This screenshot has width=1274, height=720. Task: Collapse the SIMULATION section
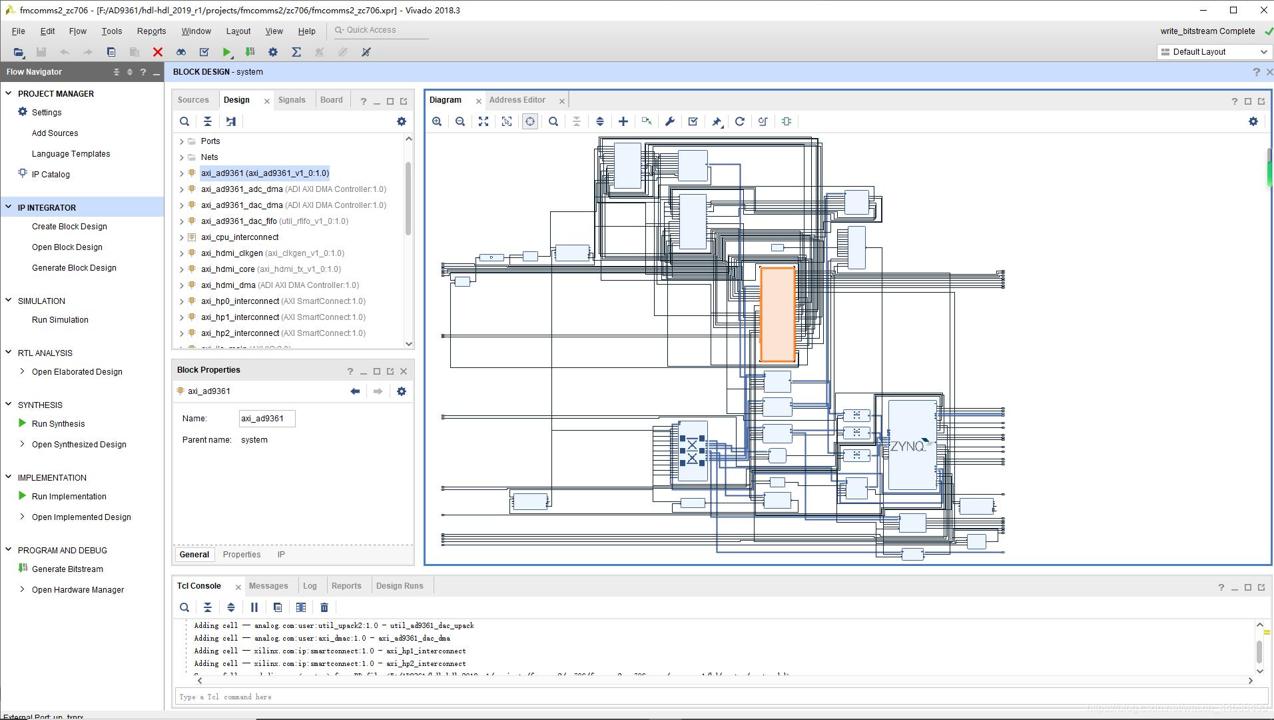click(9, 300)
